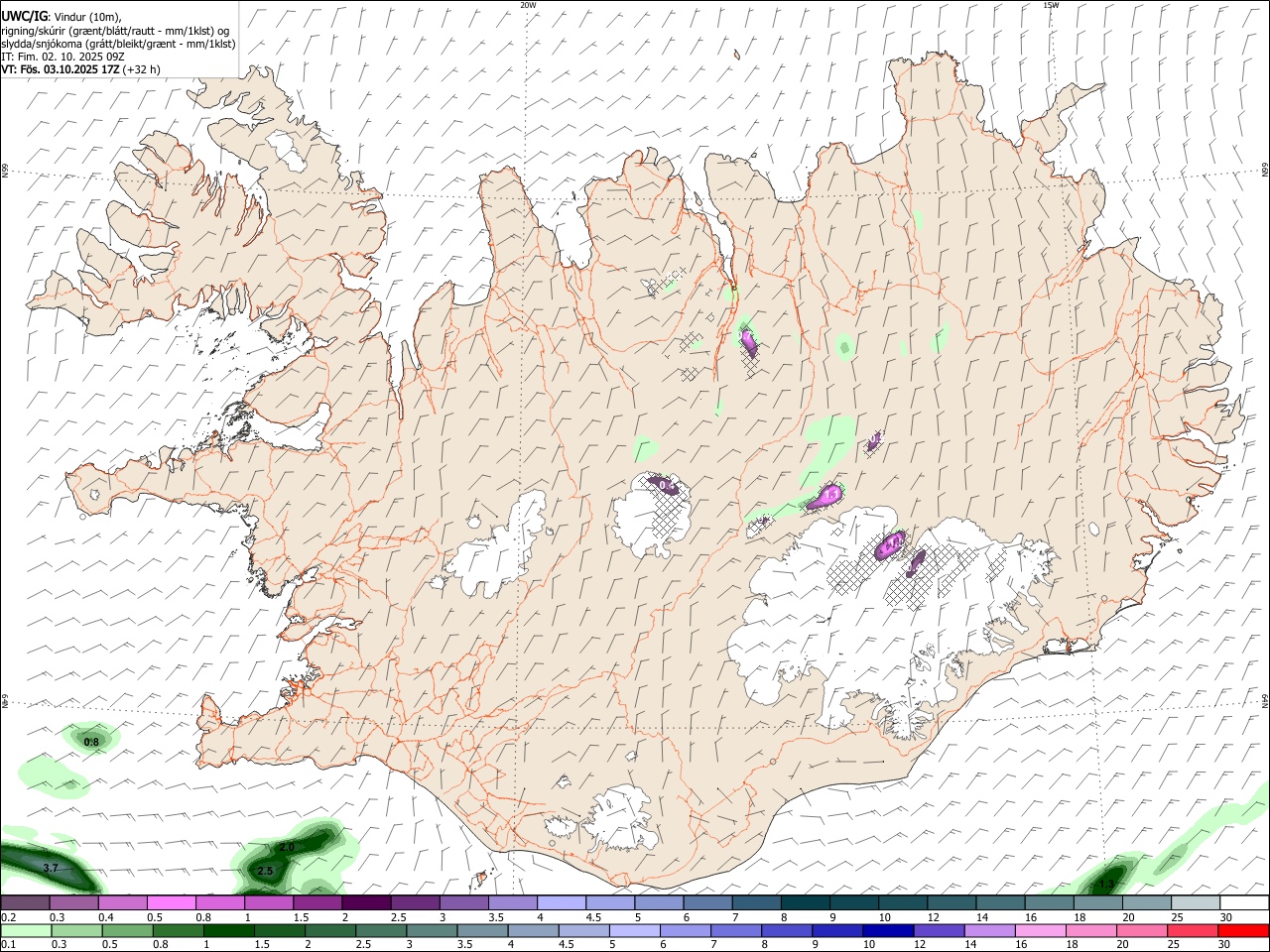This screenshot has height=952, width=1270.
Task: Click the '15W' longitude label
Action: pos(1051,5)
